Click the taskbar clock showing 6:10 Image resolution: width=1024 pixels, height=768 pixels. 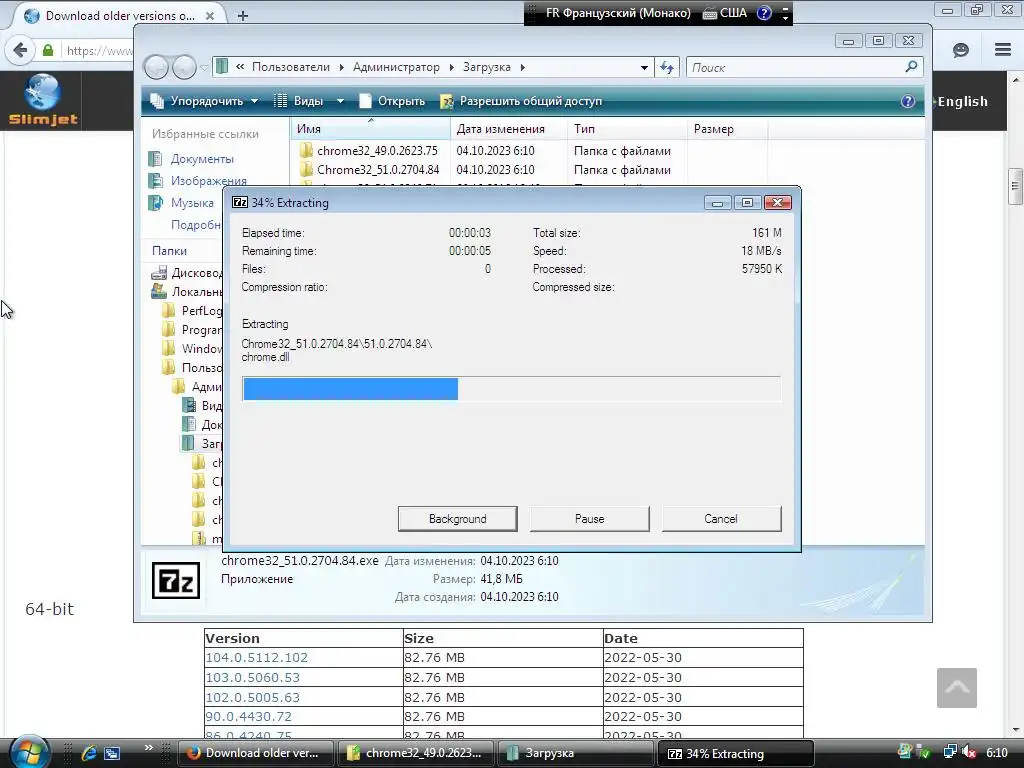point(997,753)
